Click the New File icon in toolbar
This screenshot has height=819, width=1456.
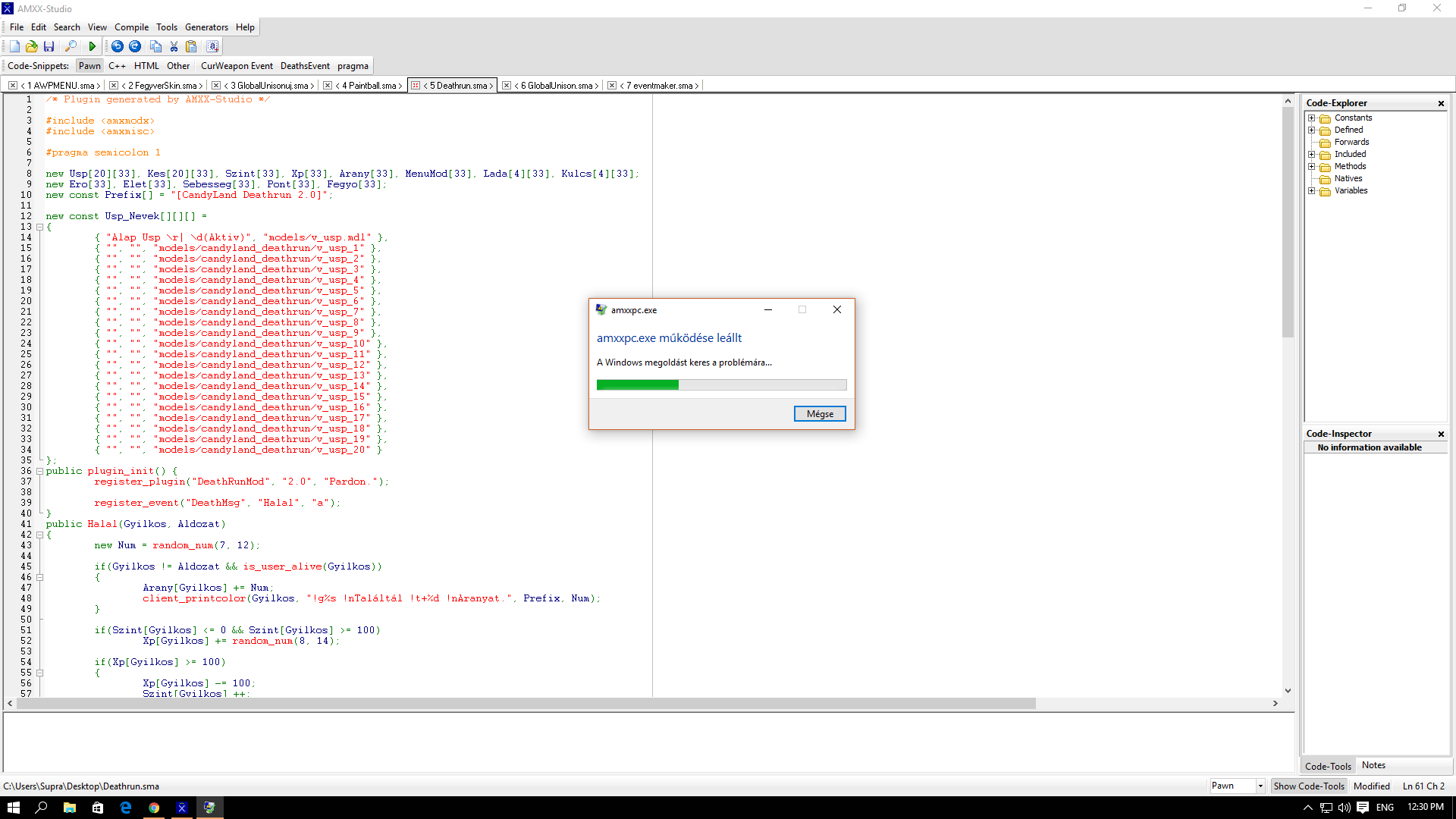pyautogui.click(x=14, y=47)
